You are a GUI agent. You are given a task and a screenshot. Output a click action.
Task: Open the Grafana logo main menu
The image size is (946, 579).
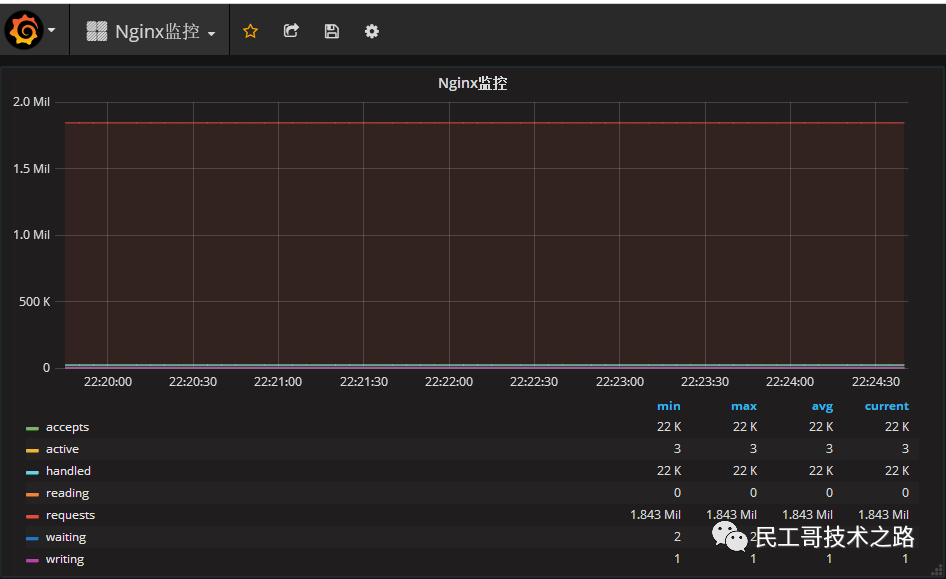(x=24, y=30)
